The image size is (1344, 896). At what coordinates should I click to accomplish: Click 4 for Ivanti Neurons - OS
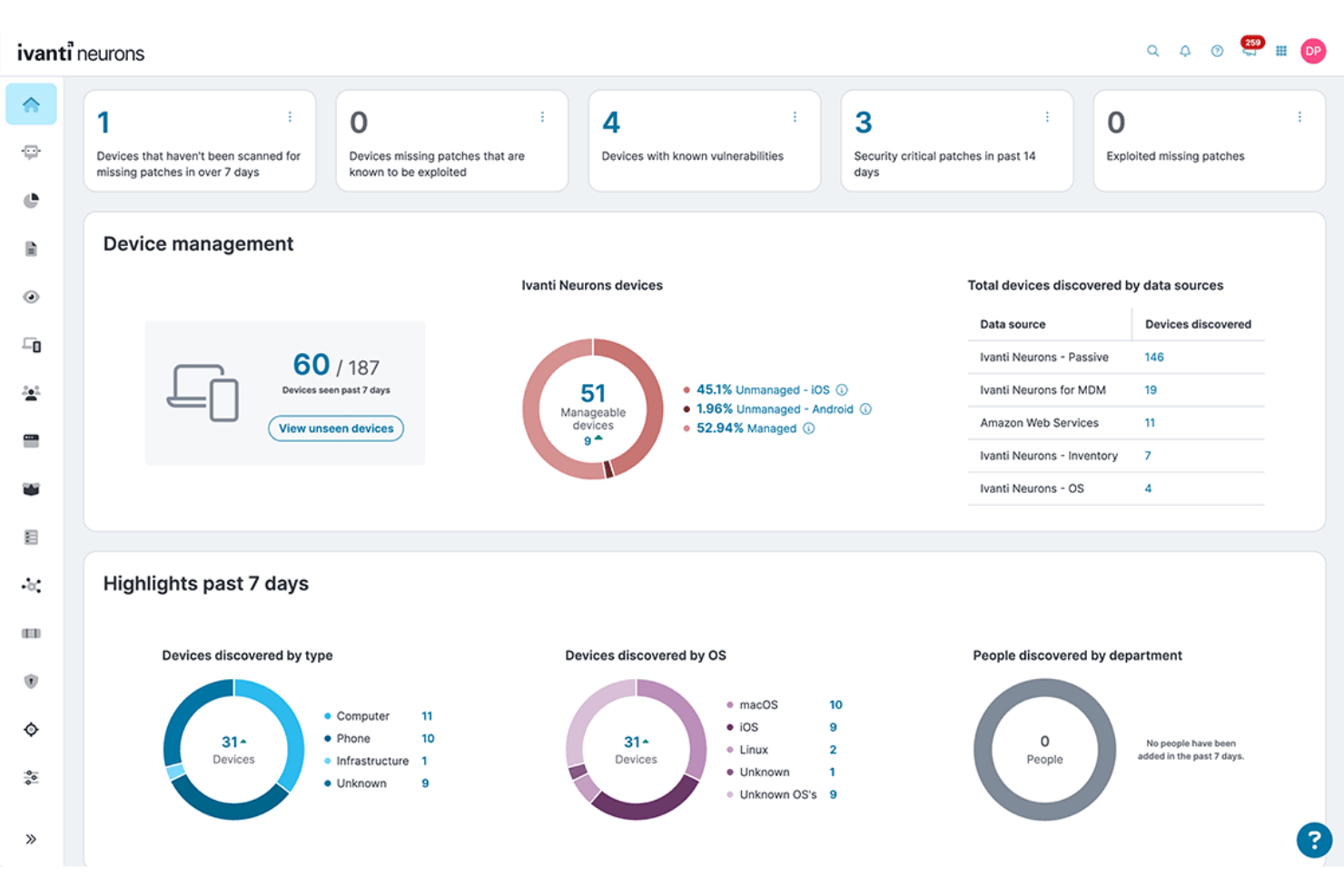(x=1148, y=487)
